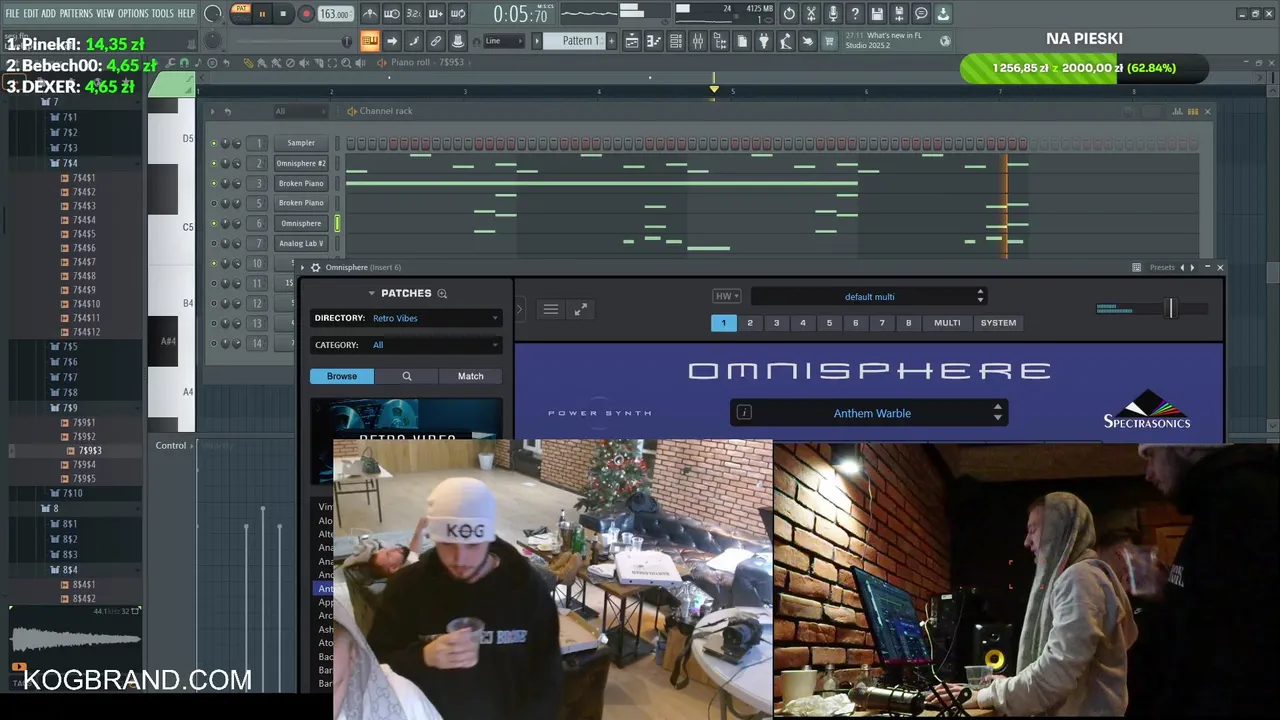Open the CATEGORY All dropdown
The height and width of the screenshot is (720, 1280).
click(406, 345)
